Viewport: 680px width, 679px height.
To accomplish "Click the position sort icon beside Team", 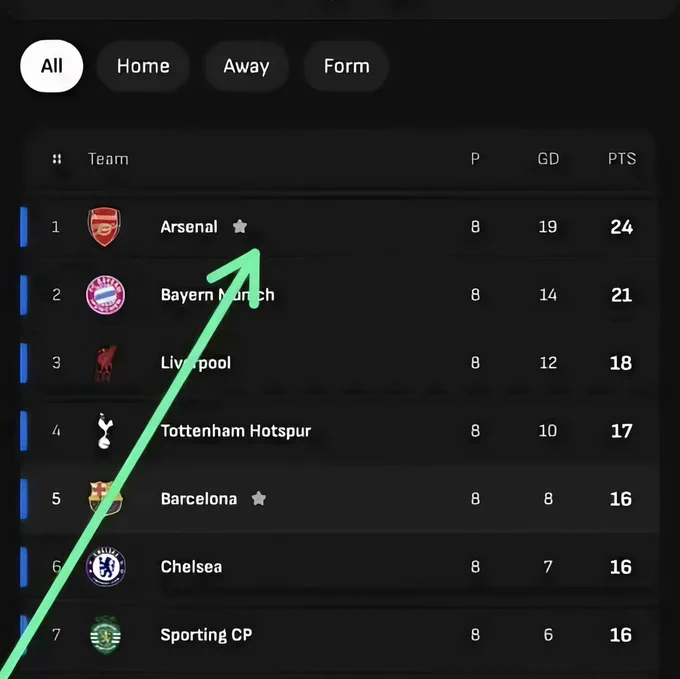I will pos(57,159).
